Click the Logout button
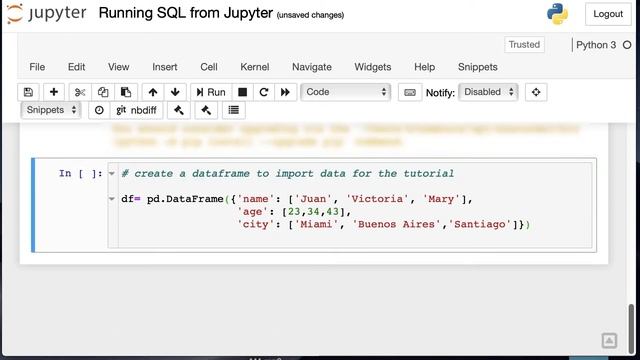The width and height of the screenshot is (640, 360). click(x=608, y=14)
